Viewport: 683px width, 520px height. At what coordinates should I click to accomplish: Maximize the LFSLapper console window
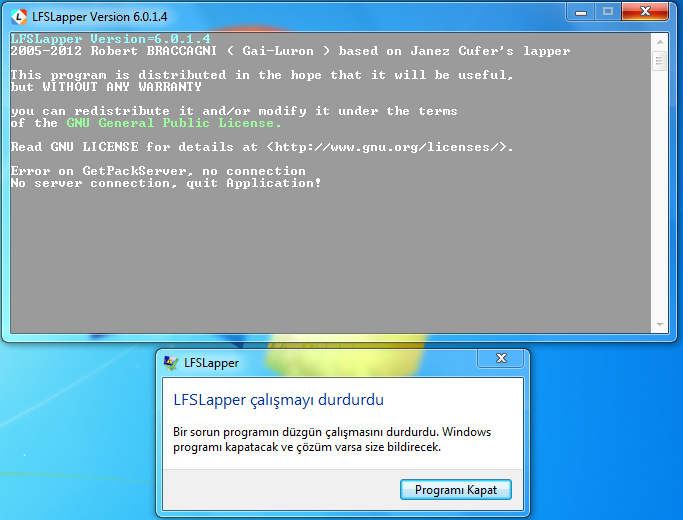pyautogui.click(x=608, y=12)
